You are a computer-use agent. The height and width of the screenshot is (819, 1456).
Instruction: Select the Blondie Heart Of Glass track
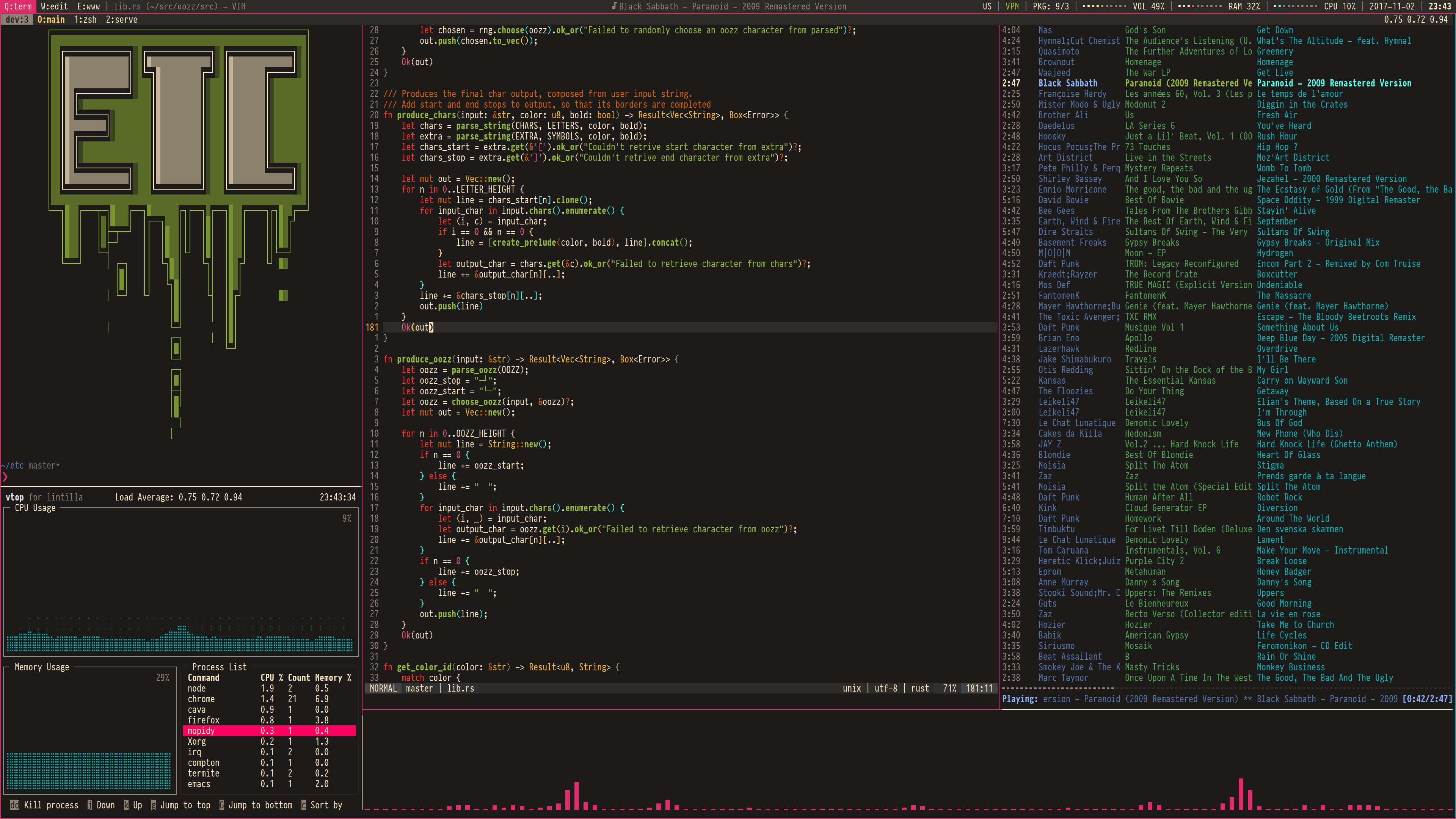point(1227,455)
